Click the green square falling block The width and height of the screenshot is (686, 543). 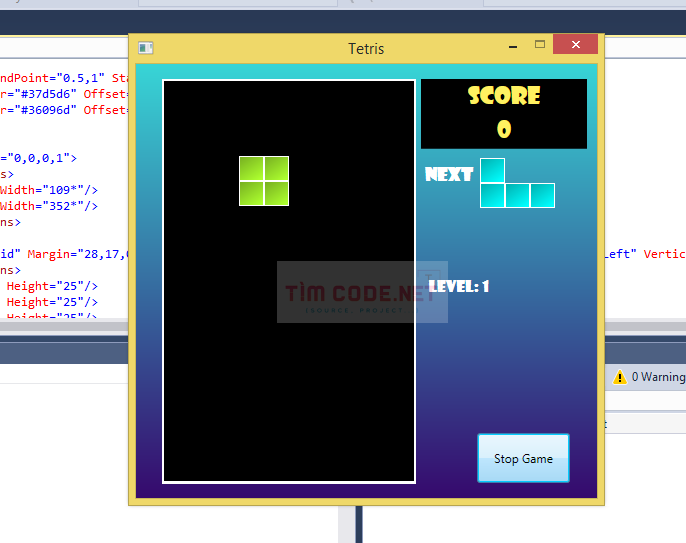[264, 181]
